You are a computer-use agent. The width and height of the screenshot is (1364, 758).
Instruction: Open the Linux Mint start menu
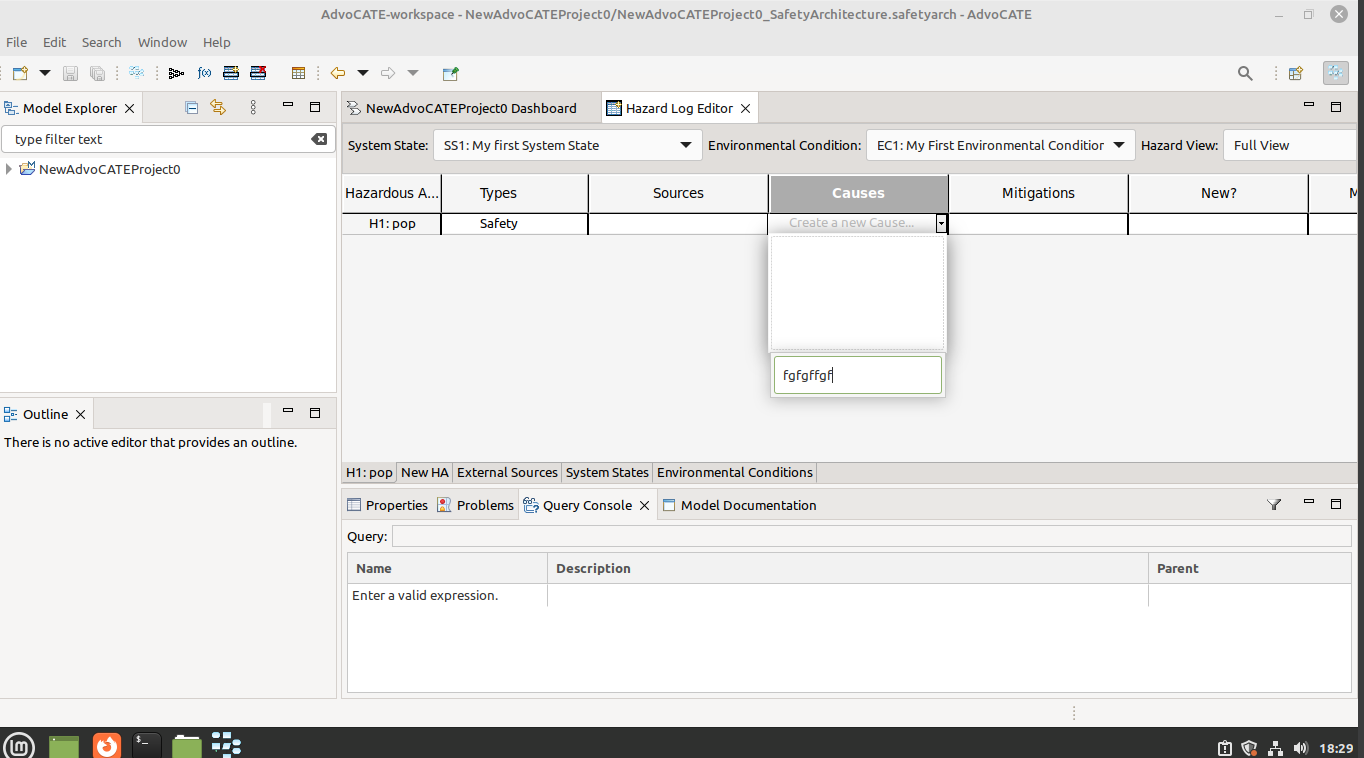tap(19, 745)
